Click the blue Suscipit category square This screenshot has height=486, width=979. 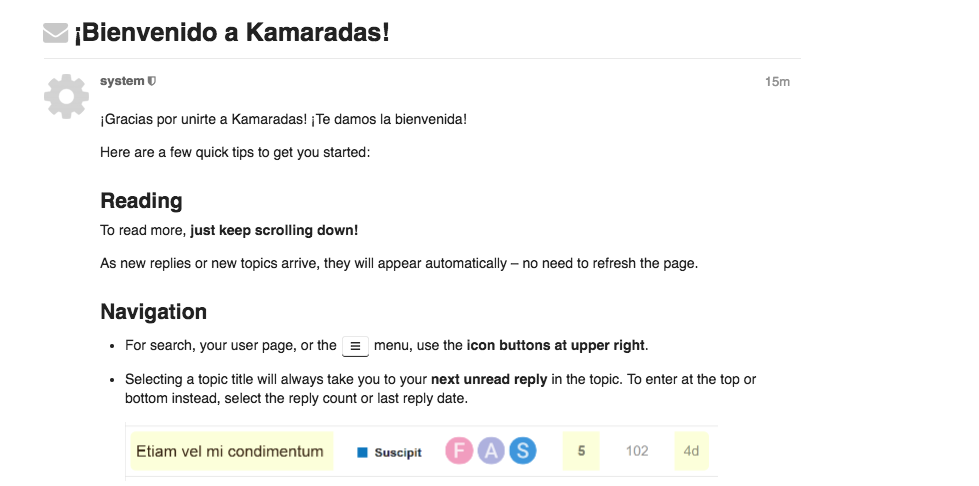tap(362, 452)
